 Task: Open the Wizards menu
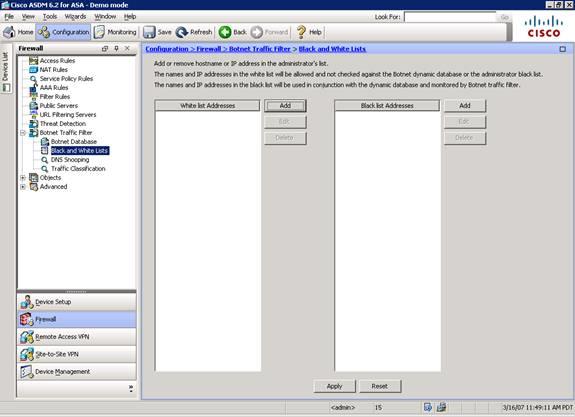point(75,17)
